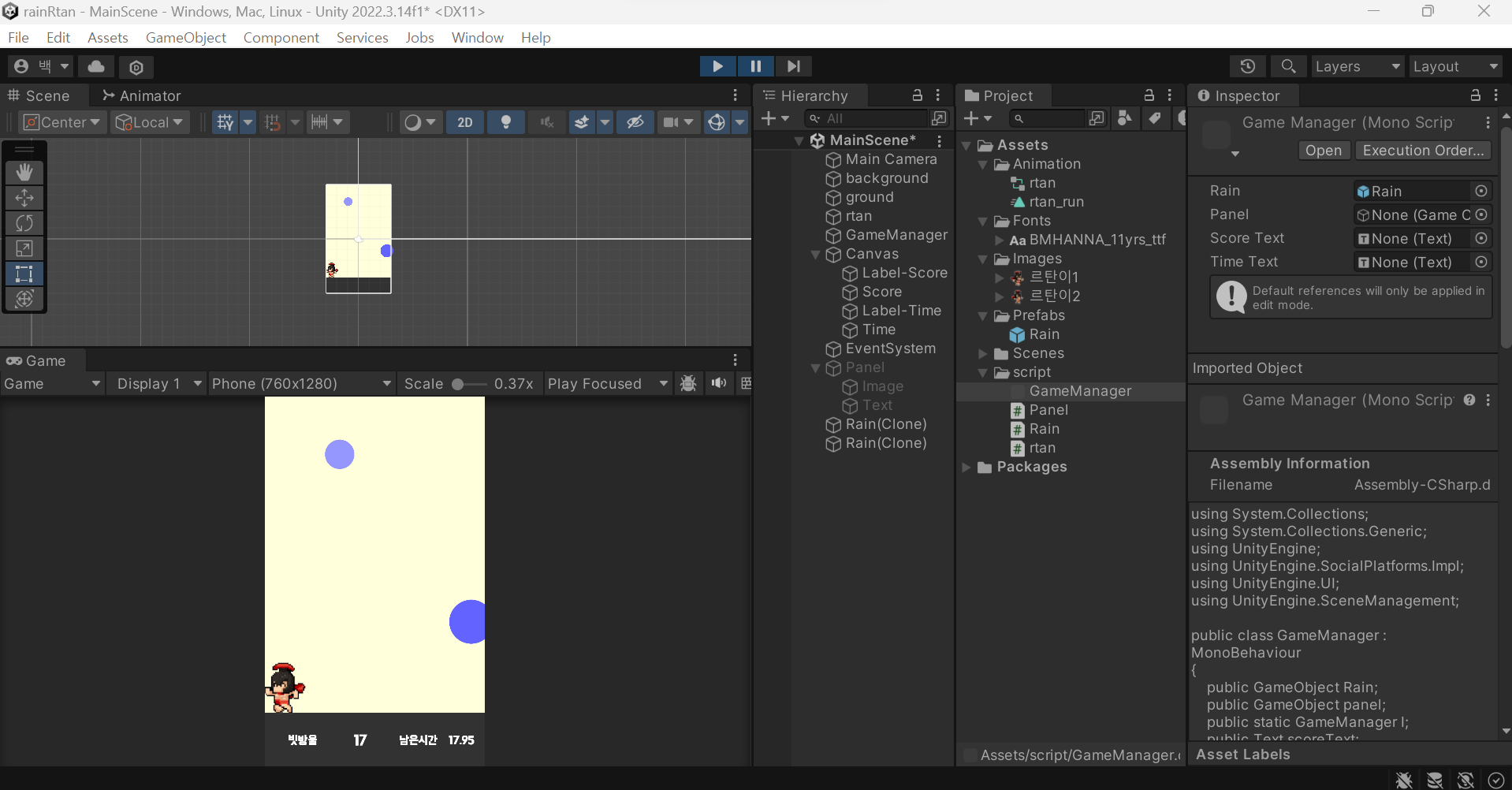This screenshot has width=1512, height=790.
Task: Open the global search magnifier
Action: [1288, 66]
